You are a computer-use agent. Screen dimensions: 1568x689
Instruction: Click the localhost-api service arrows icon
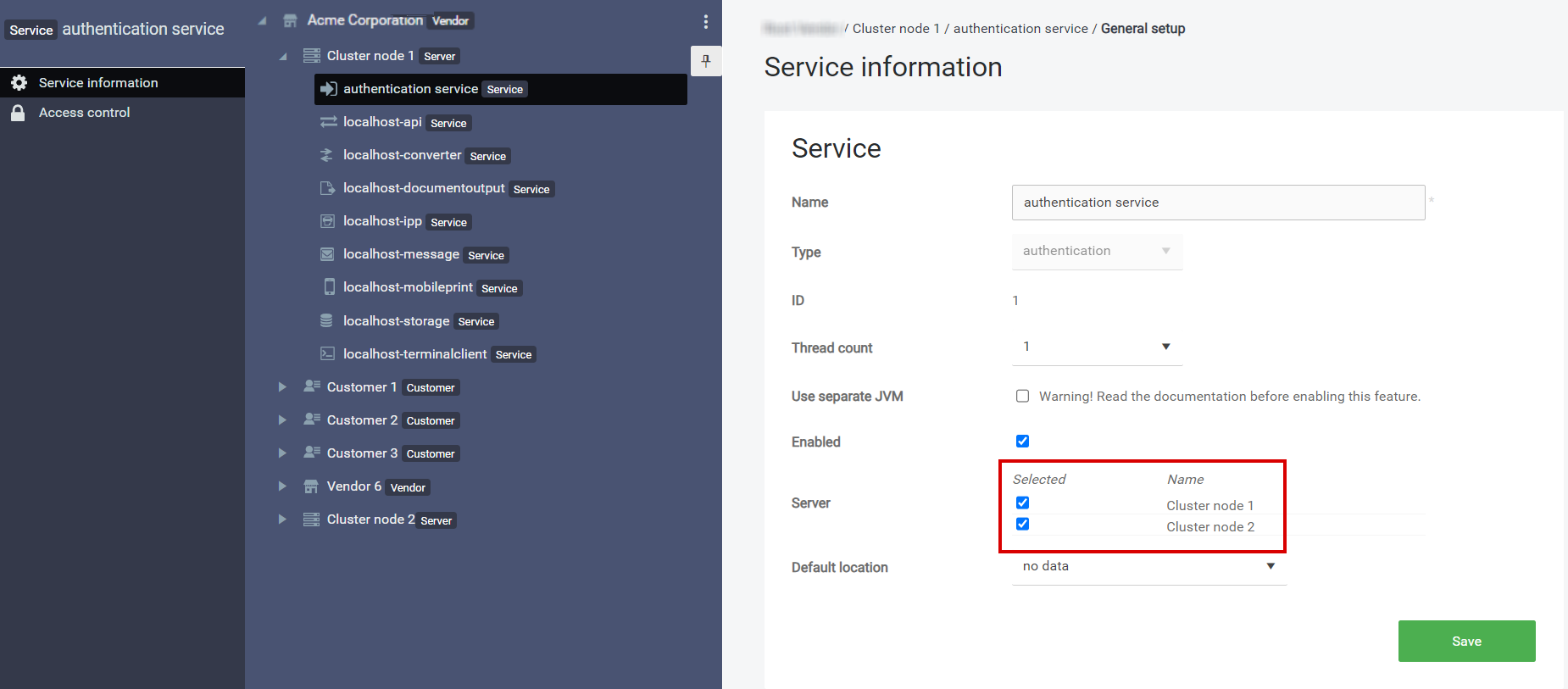[328, 122]
